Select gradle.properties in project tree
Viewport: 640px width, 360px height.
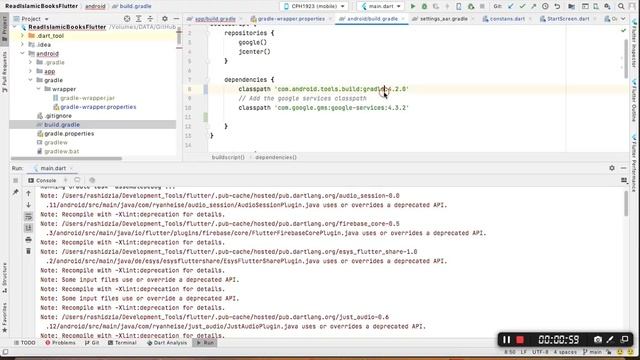point(69,133)
